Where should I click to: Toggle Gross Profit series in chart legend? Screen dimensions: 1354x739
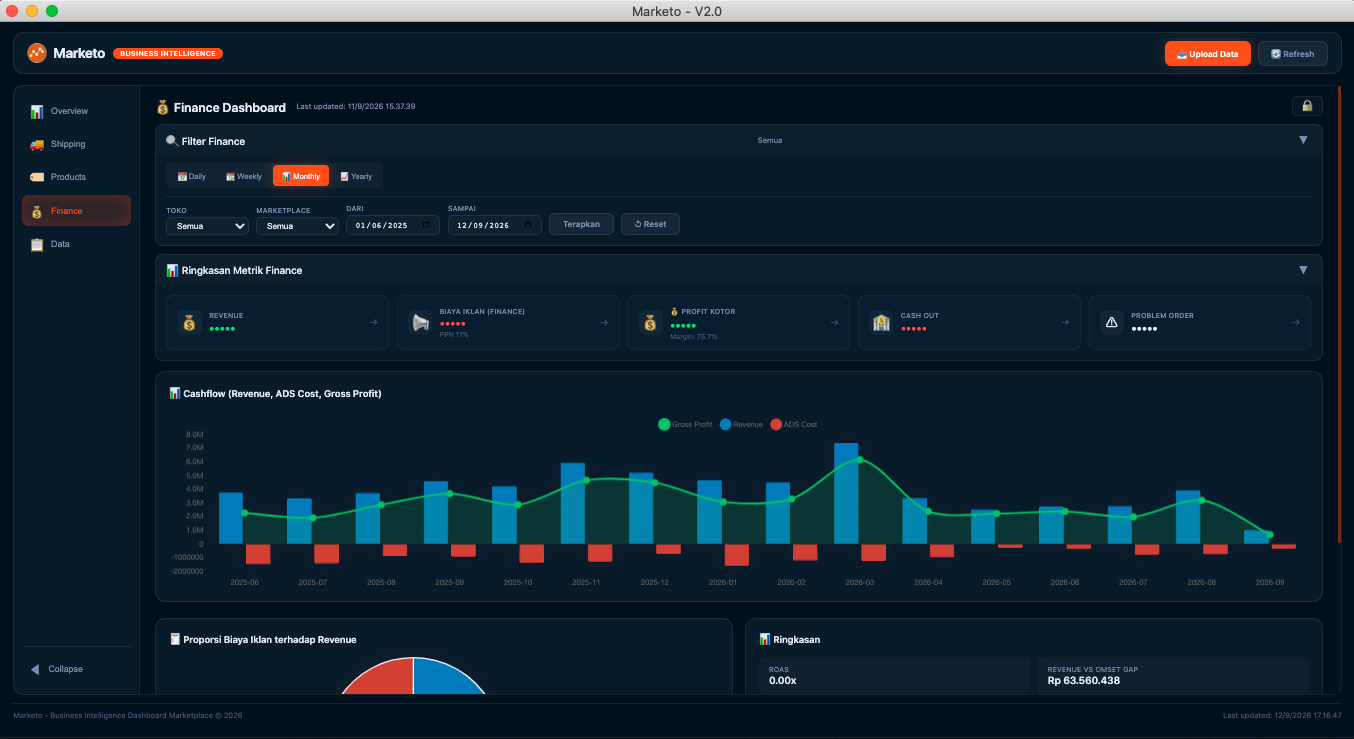click(x=685, y=424)
